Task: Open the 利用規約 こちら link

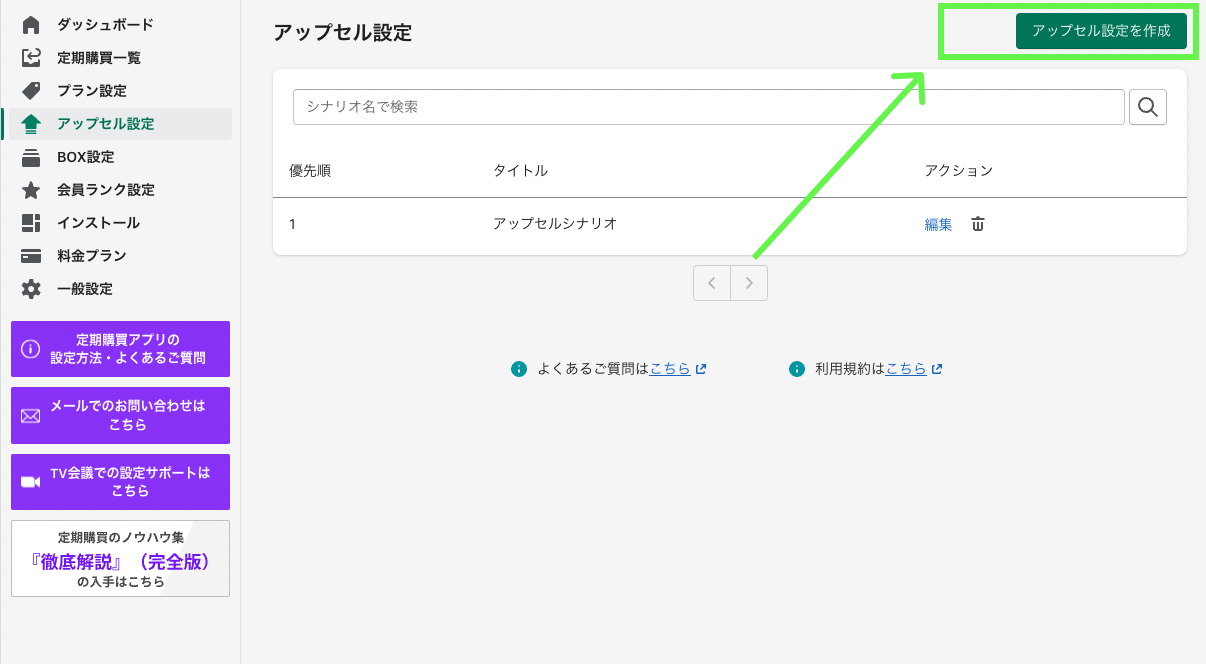Action: (905, 369)
